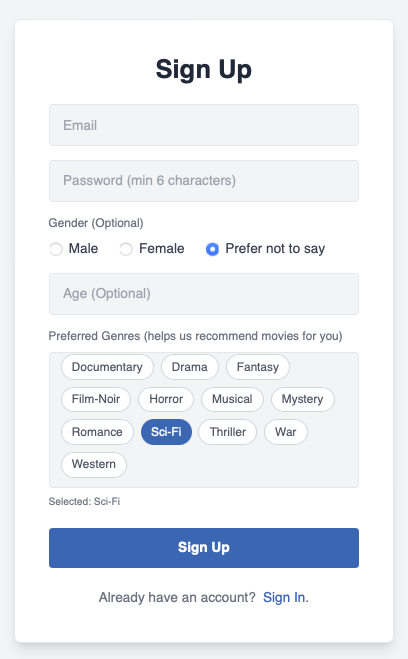
Task: Deselect the Sci-Fi genre chip
Action: [166, 432]
